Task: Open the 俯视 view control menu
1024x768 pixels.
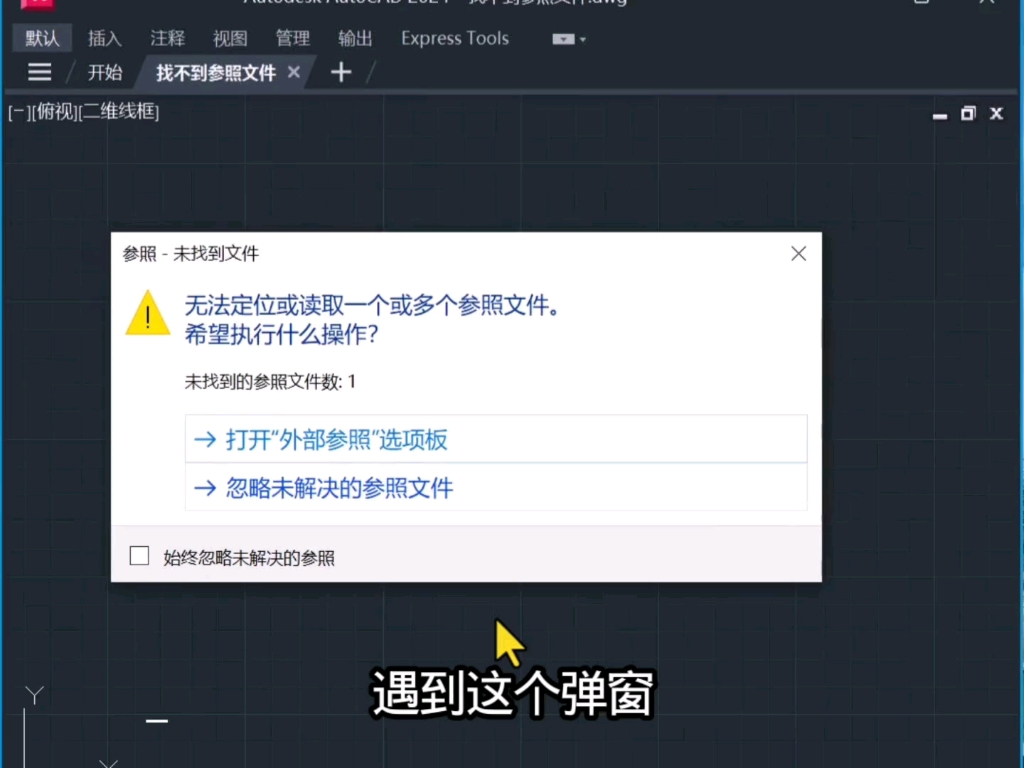Action: (x=54, y=112)
